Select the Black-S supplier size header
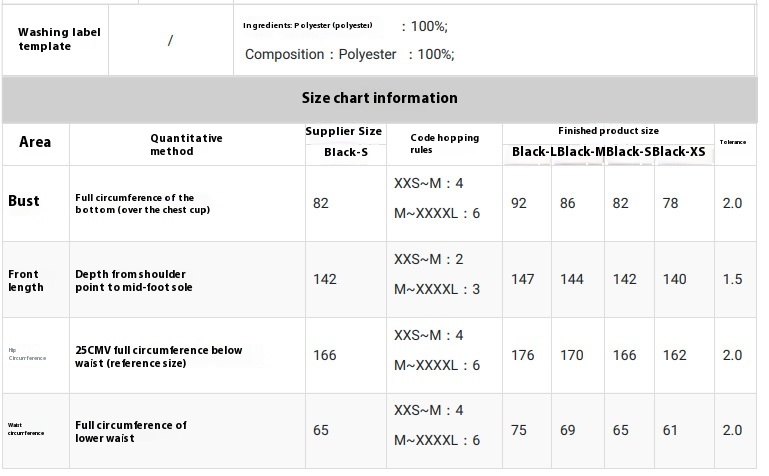769x476 pixels. [346, 152]
